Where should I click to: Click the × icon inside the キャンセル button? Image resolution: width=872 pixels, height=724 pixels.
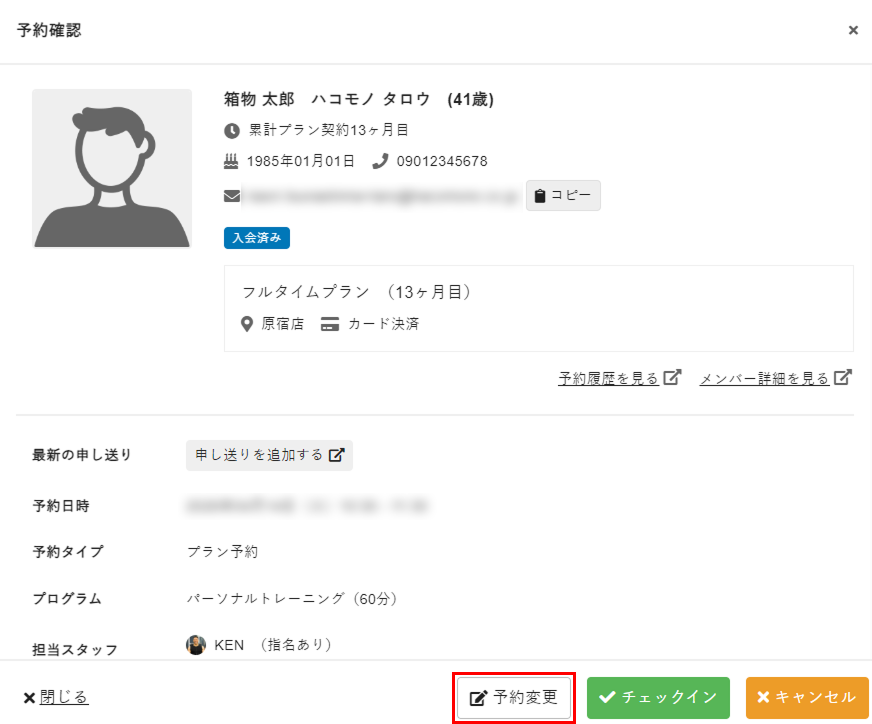click(764, 697)
